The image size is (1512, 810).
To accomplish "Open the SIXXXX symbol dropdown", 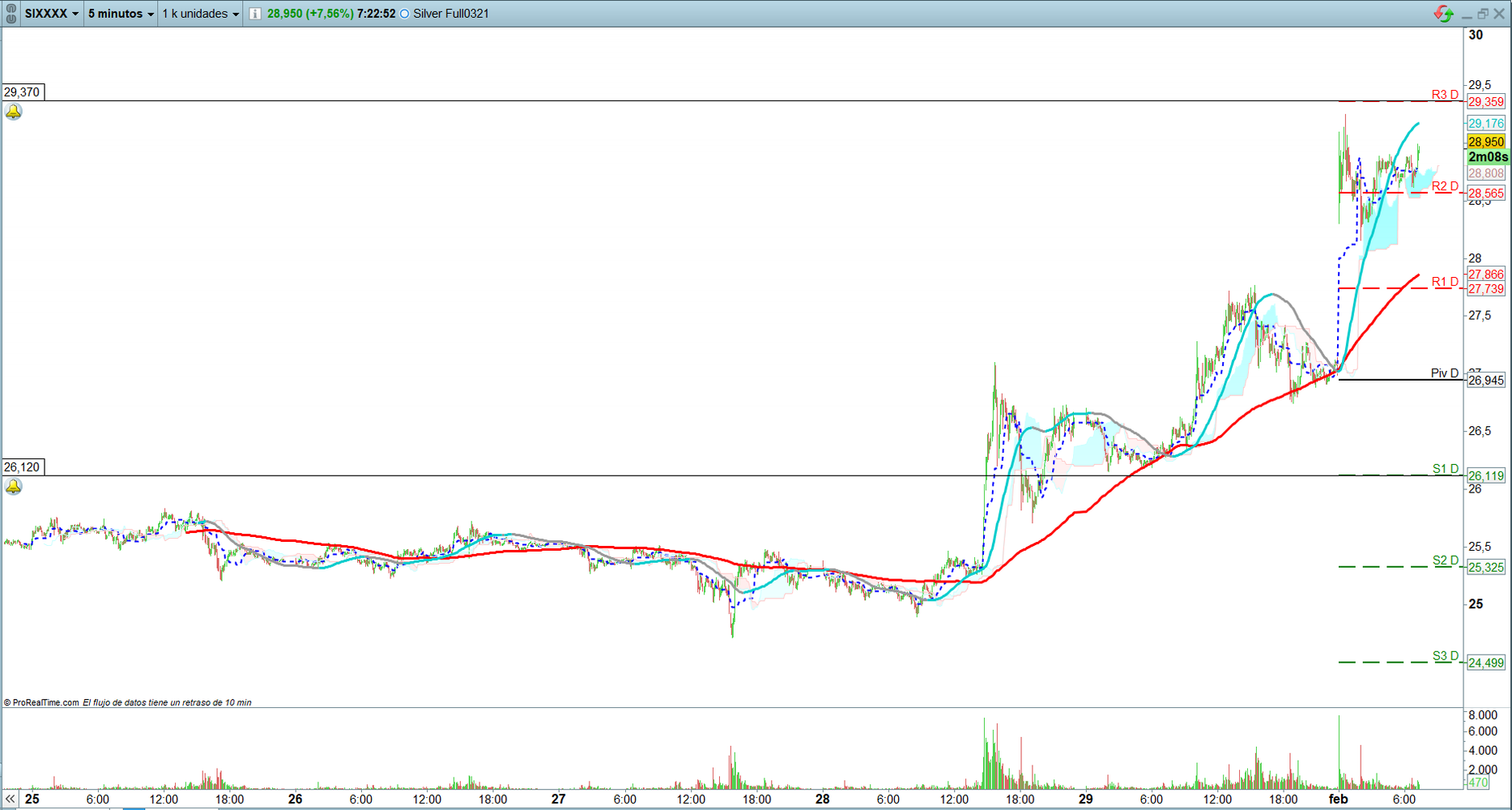I will [52, 14].
